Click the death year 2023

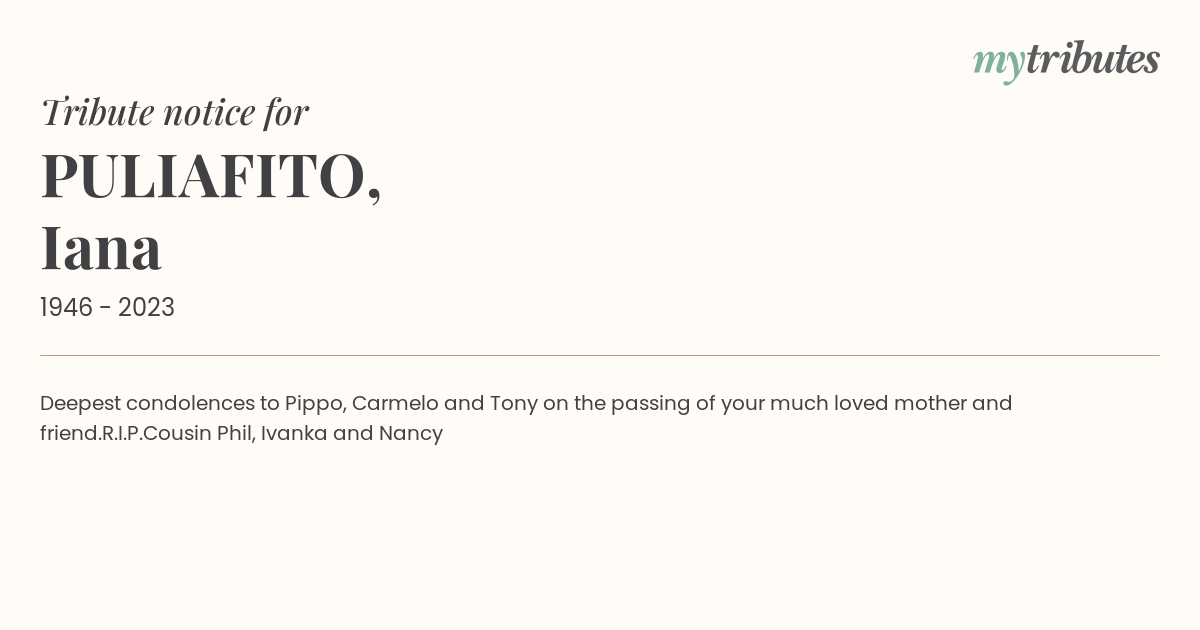[146, 308]
